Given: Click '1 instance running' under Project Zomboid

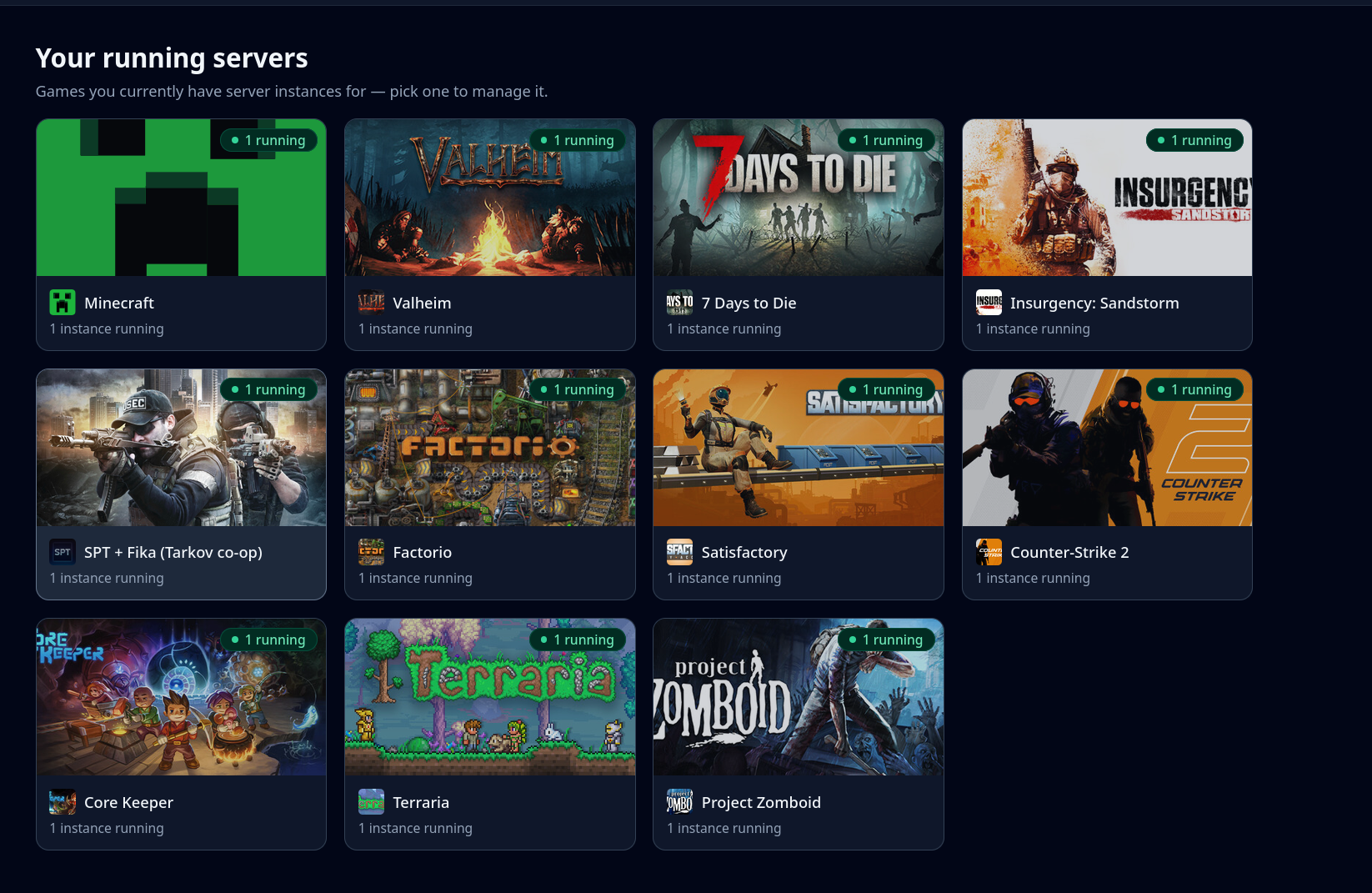Looking at the screenshot, I should [x=724, y=828].
